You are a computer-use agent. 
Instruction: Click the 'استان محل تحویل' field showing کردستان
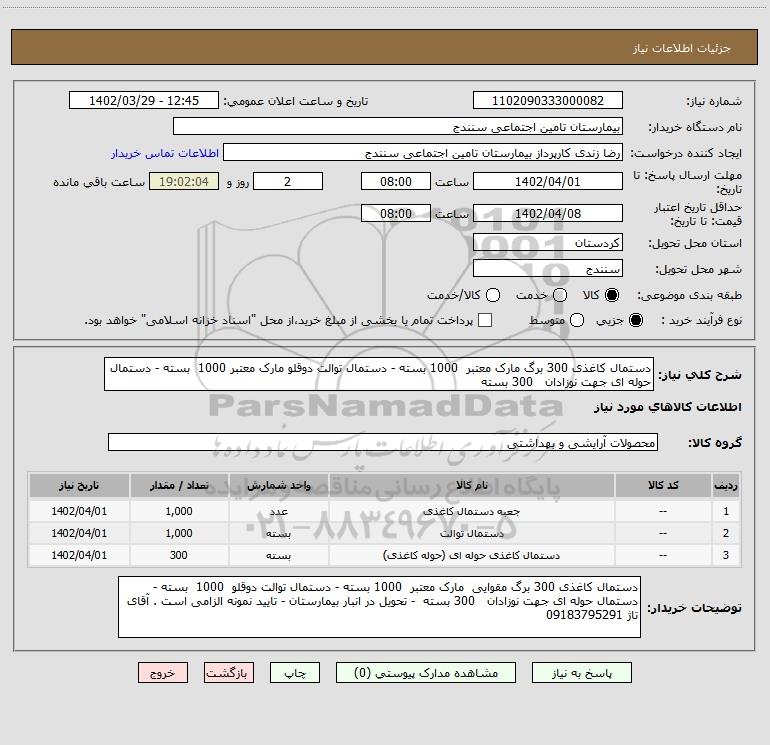point(547,243)
